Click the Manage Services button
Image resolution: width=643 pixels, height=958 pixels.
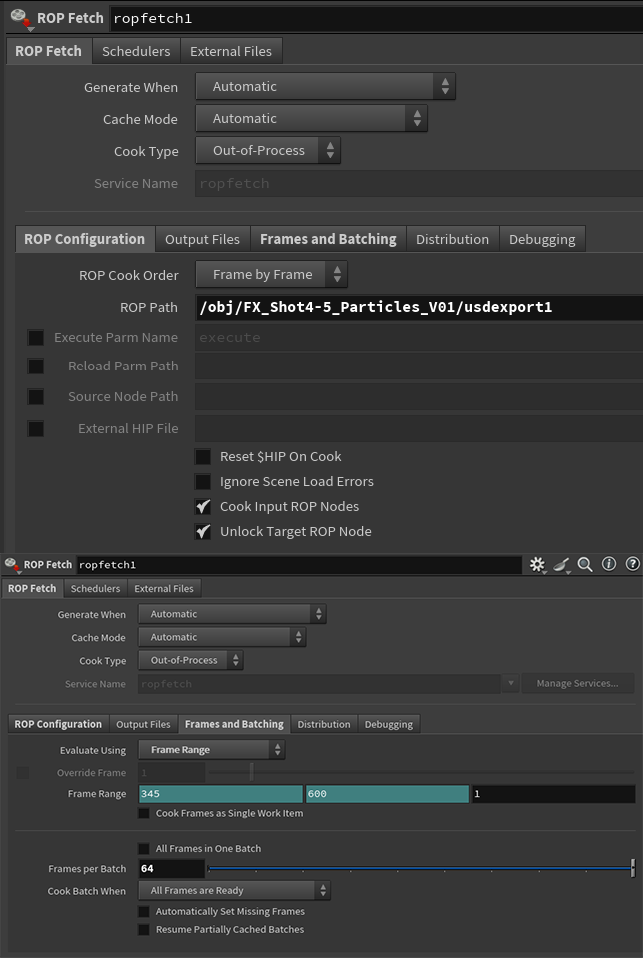pyautogui.click(x=575, y=684)
